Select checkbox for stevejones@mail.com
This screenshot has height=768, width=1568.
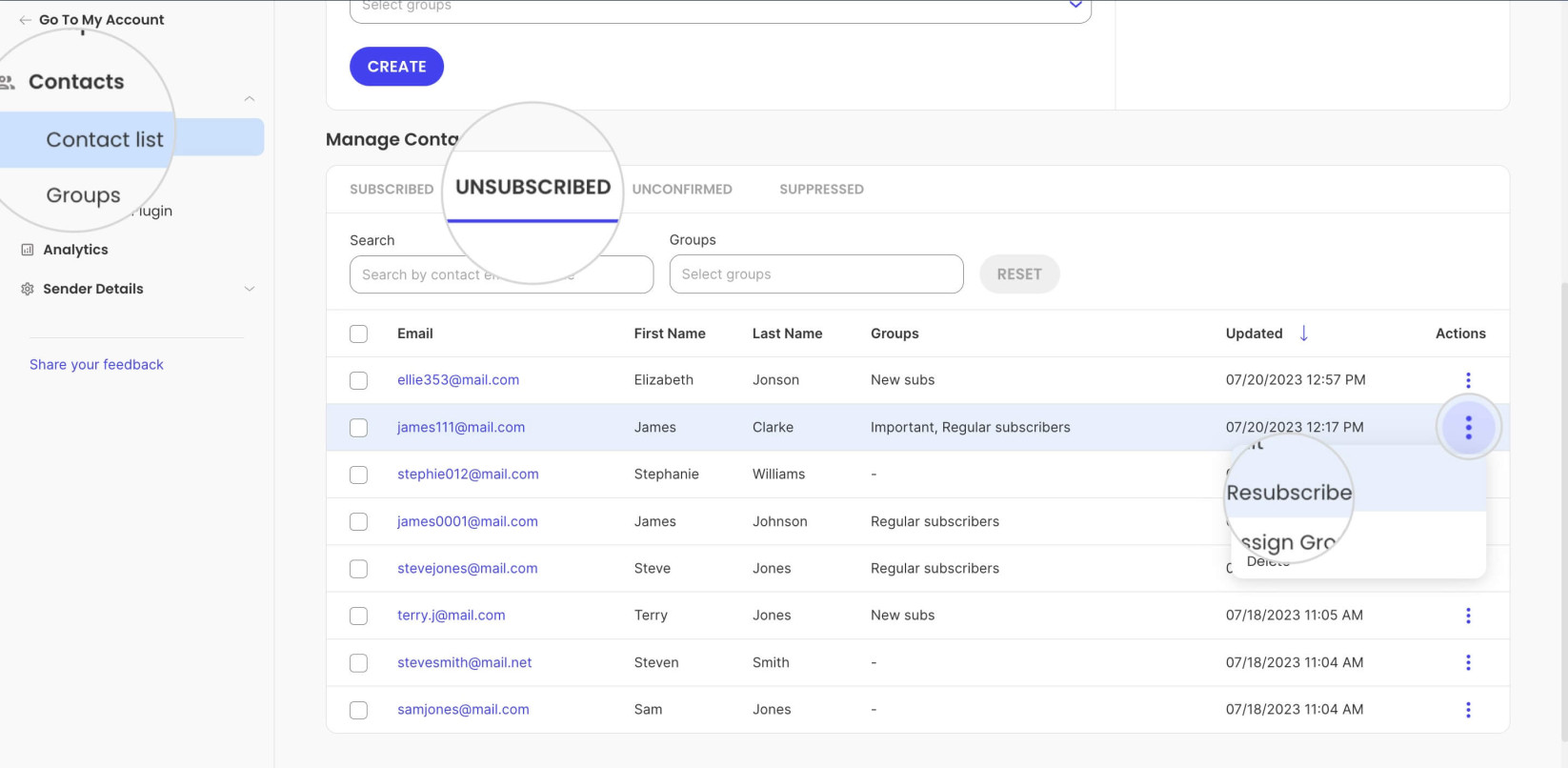tap(358, 569)
